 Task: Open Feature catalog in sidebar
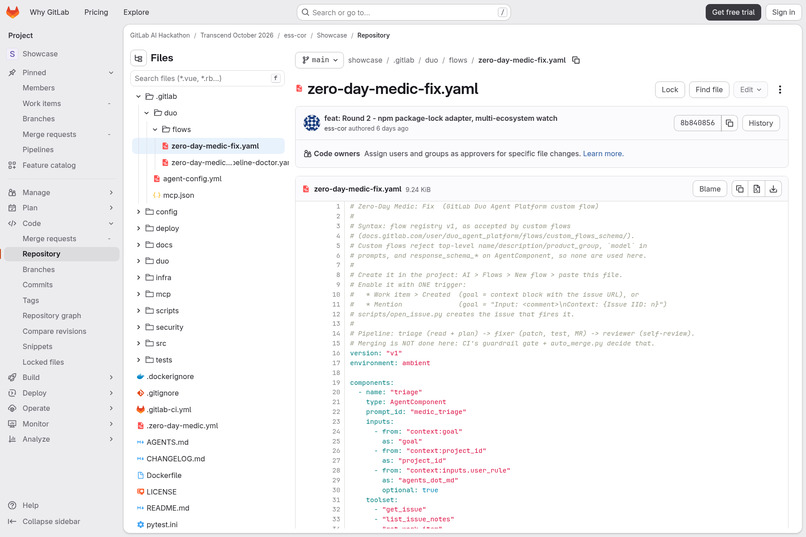(x=49, y=165)
